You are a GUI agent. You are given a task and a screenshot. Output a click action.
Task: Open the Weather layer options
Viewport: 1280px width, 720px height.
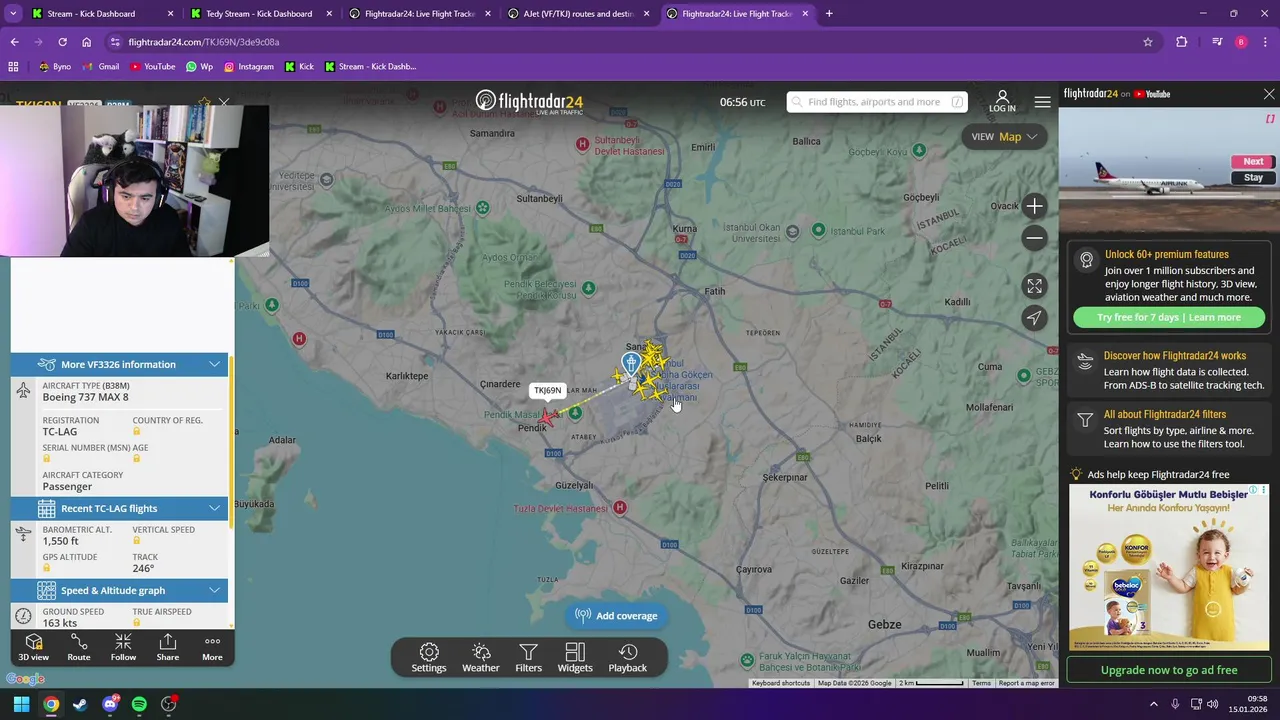coord(481,658)
